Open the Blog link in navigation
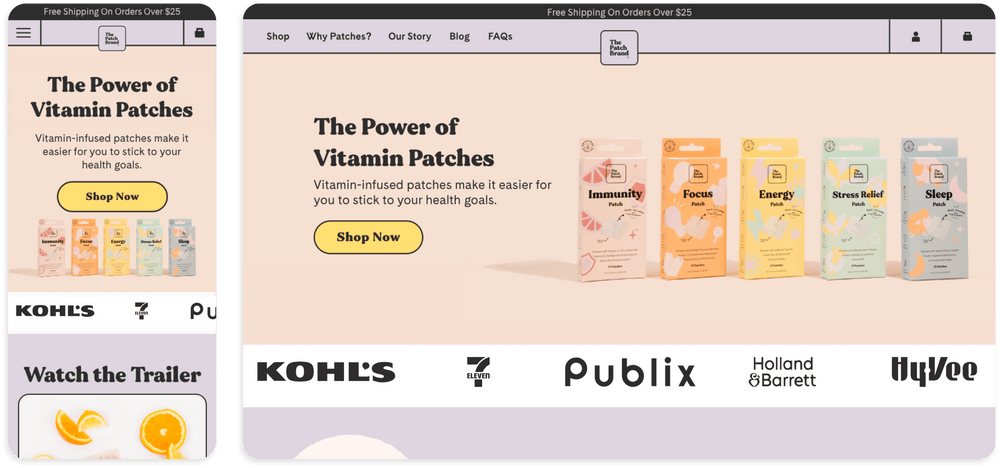 459,36
